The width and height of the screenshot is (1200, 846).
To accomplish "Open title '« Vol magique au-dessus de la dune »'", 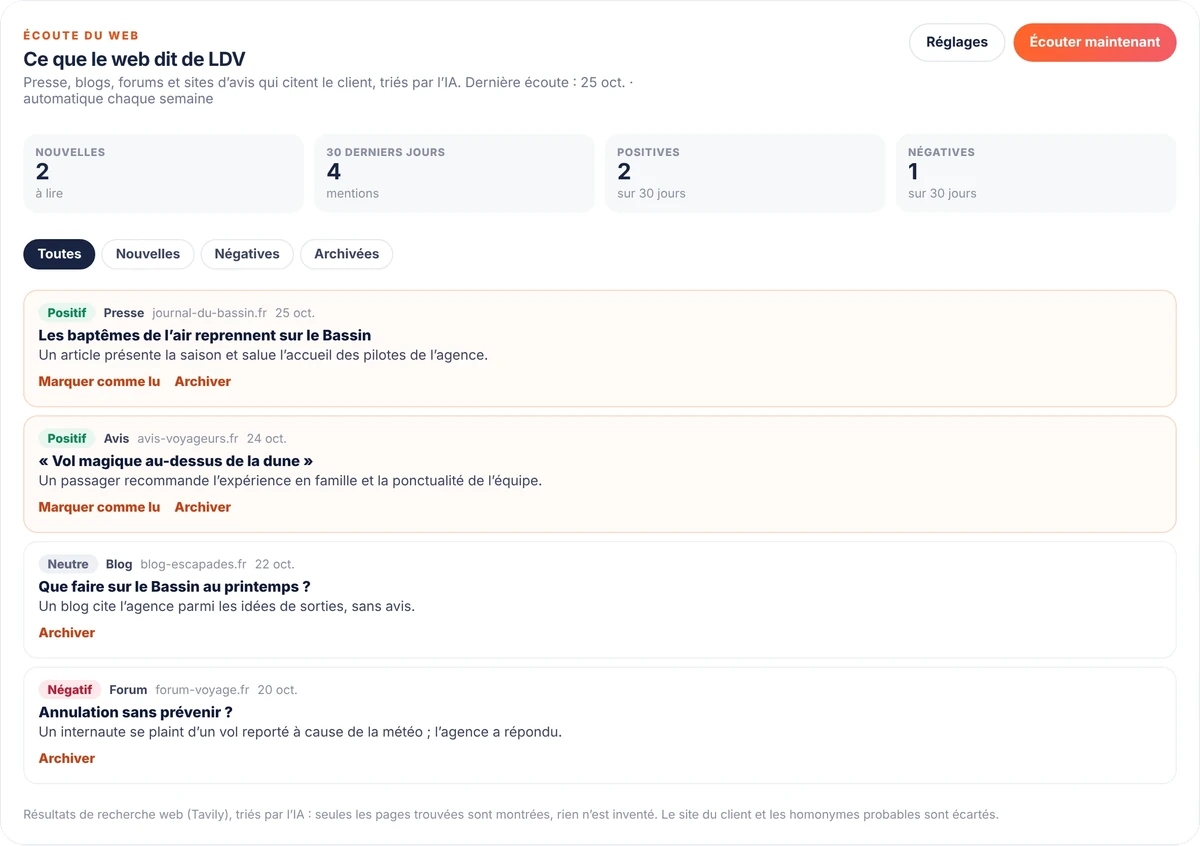I will (x=176, y=461).
